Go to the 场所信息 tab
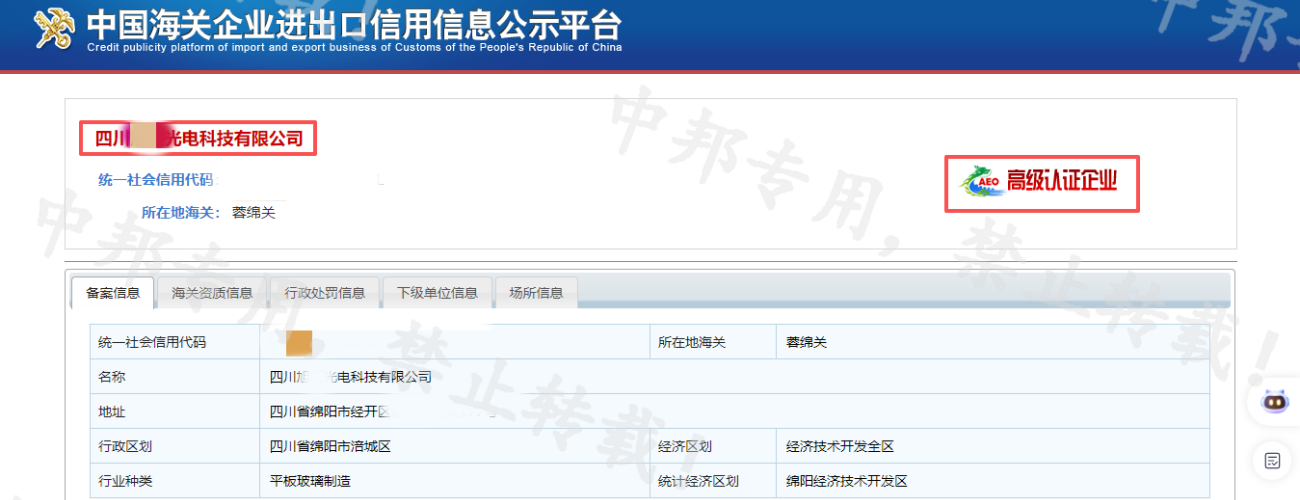 coord(536,293)
